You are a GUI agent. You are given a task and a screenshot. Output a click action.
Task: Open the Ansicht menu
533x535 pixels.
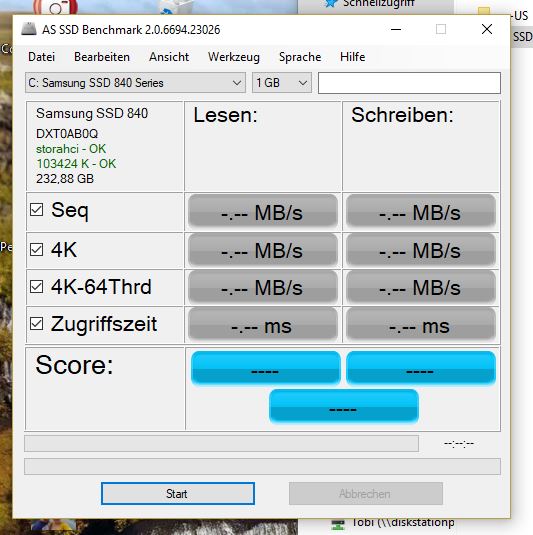click(169, 57)
